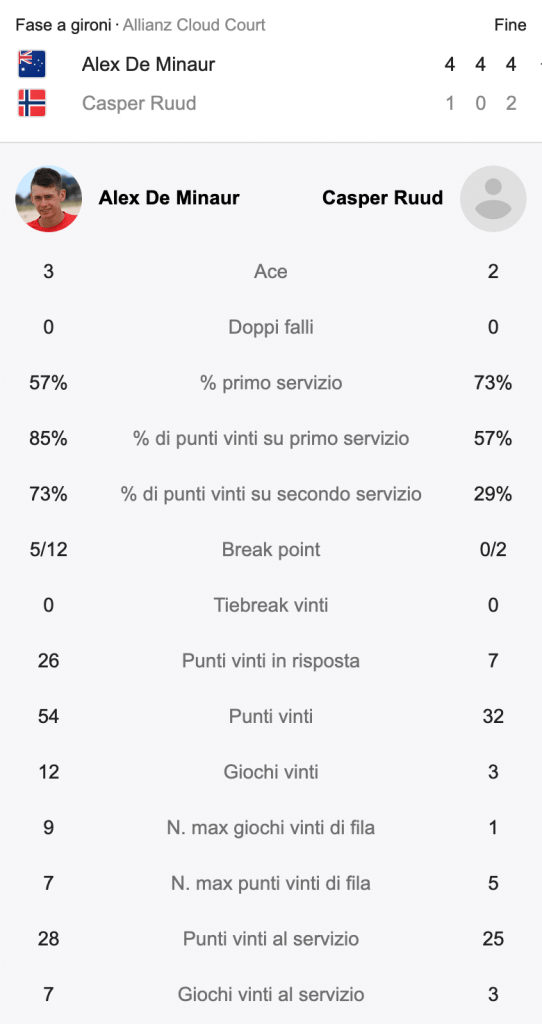Image resolution: width=542 pixels, height=1024 pixels.
Task: Click De Minaur's first set score
Action: (x=449, y=64)
